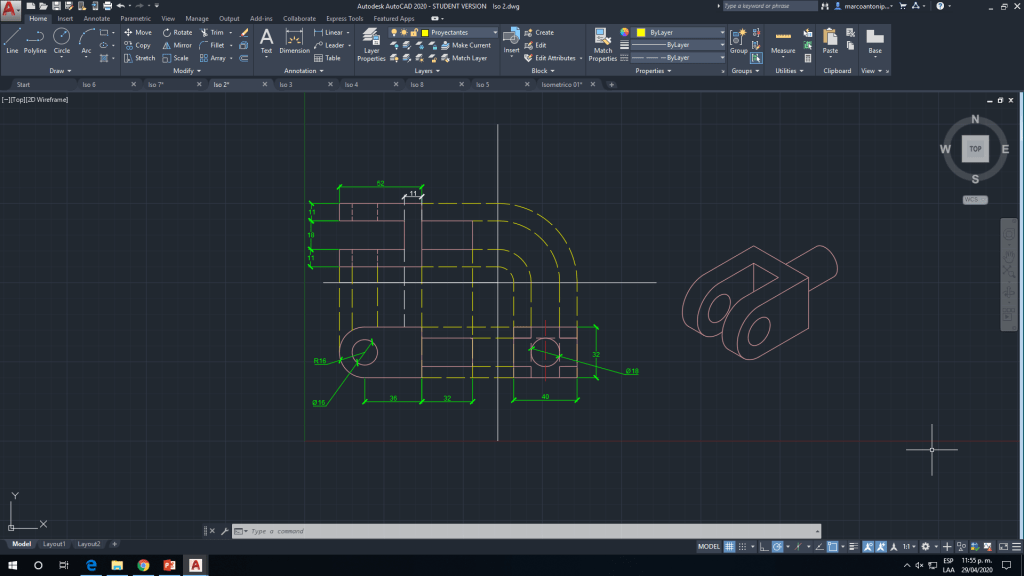Image resolution: width=1024 pixels, height=576 pixels.
Task: Switch to the Annotate ribbon tab
Action: tap(97, 18)
